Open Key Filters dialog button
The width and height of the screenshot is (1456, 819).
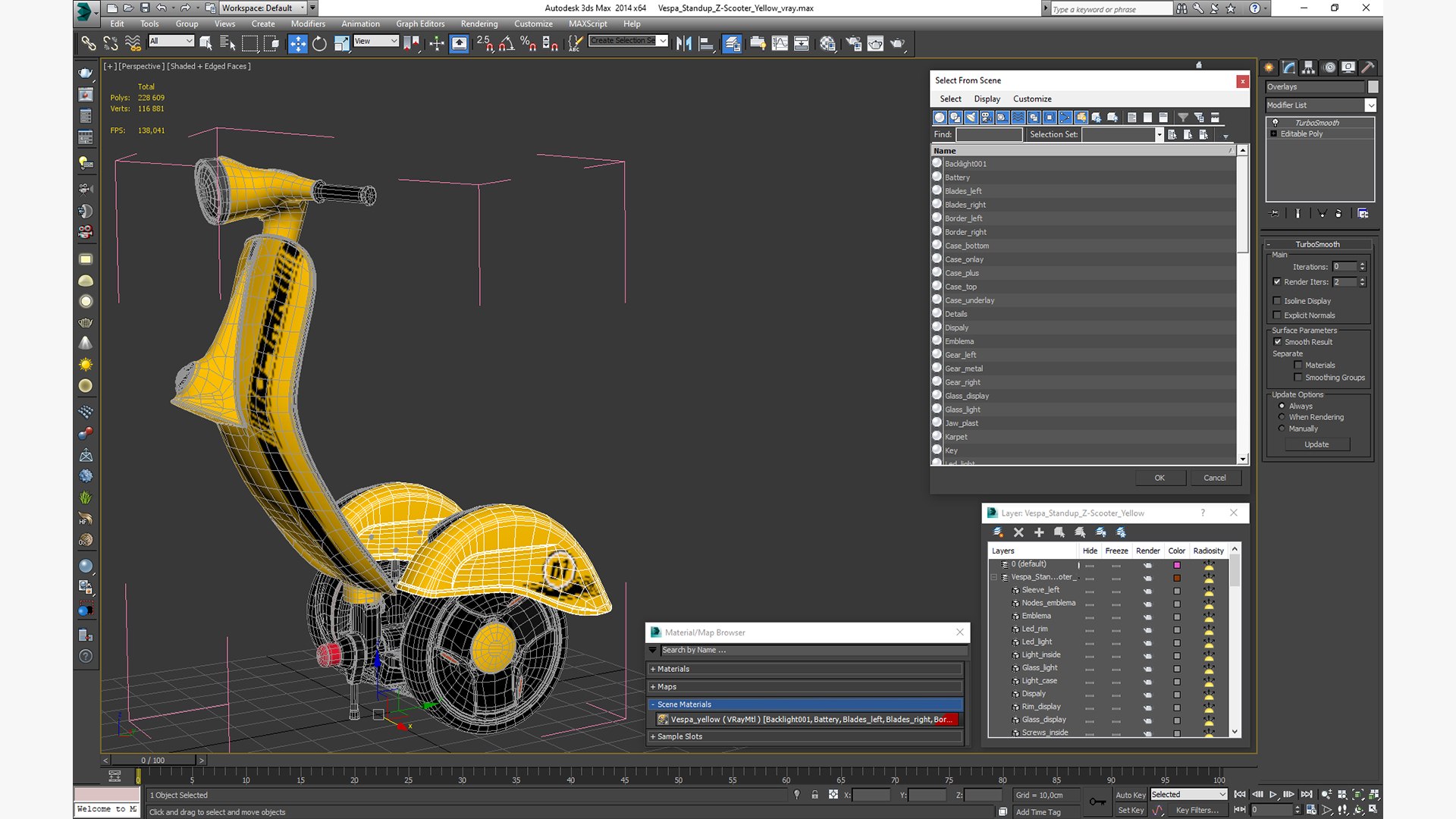click(1197, 811)
